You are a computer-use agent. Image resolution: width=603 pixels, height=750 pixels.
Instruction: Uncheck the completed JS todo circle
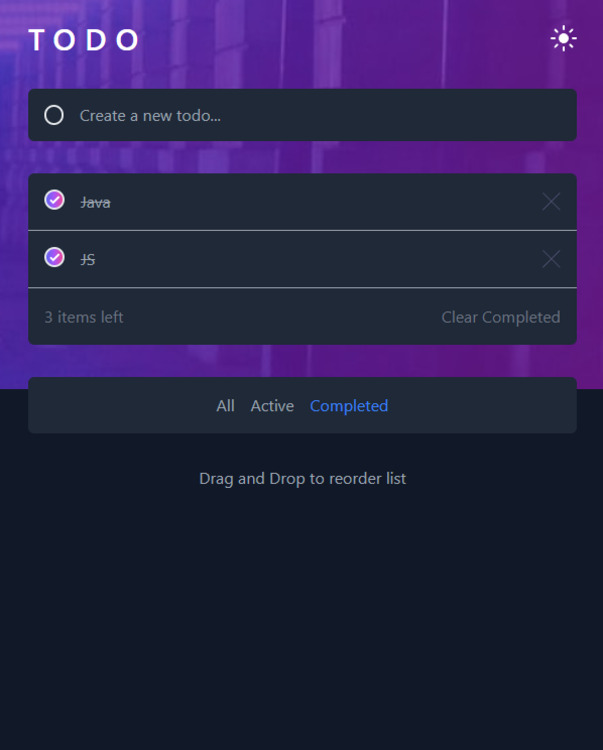(54, 257)
